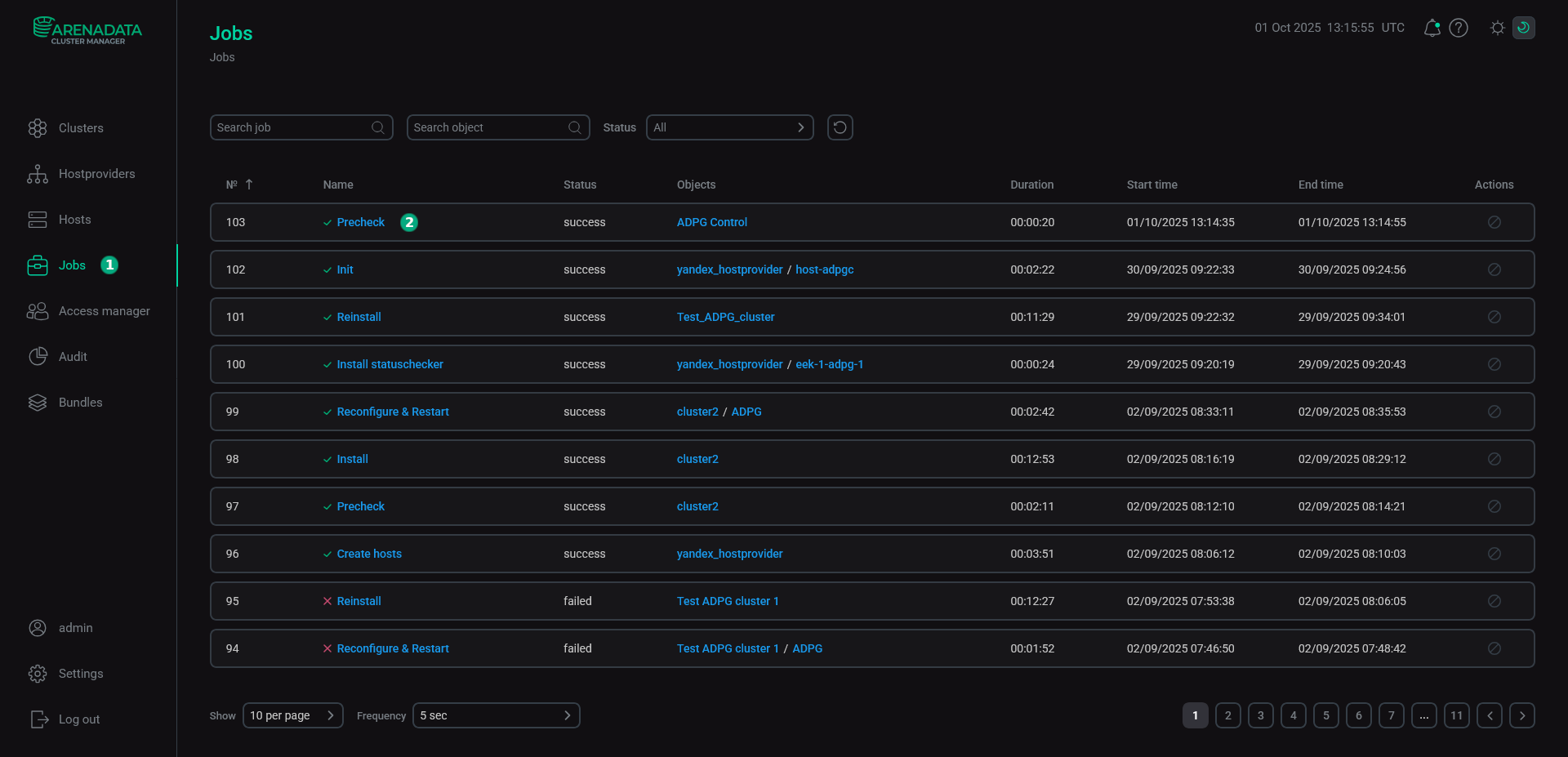Image resolution: width=1568 pixels, height=757 pixels.
Task: Click the notifications bell icon
Action: [x=1432, y=28]
